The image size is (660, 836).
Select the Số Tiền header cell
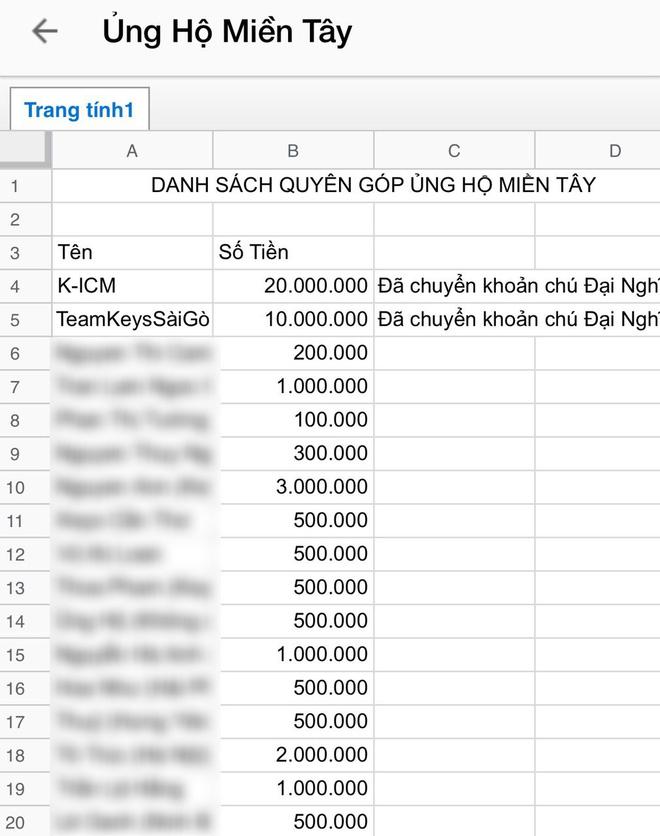point(293,252)
